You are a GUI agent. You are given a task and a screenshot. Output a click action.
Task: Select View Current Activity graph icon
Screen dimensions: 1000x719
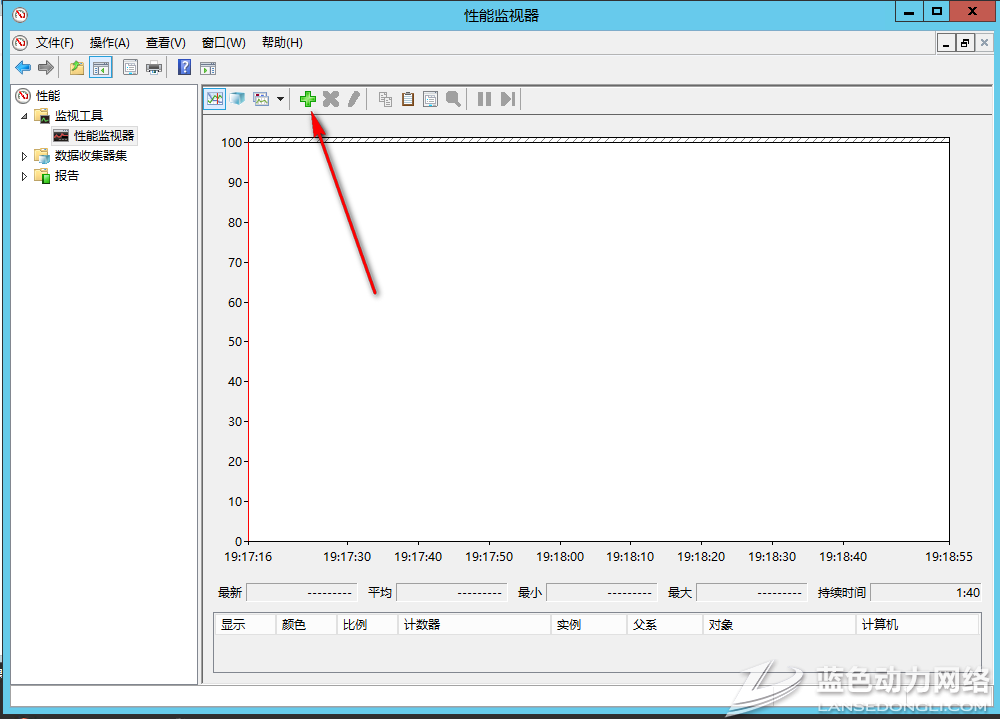point(214,99)
